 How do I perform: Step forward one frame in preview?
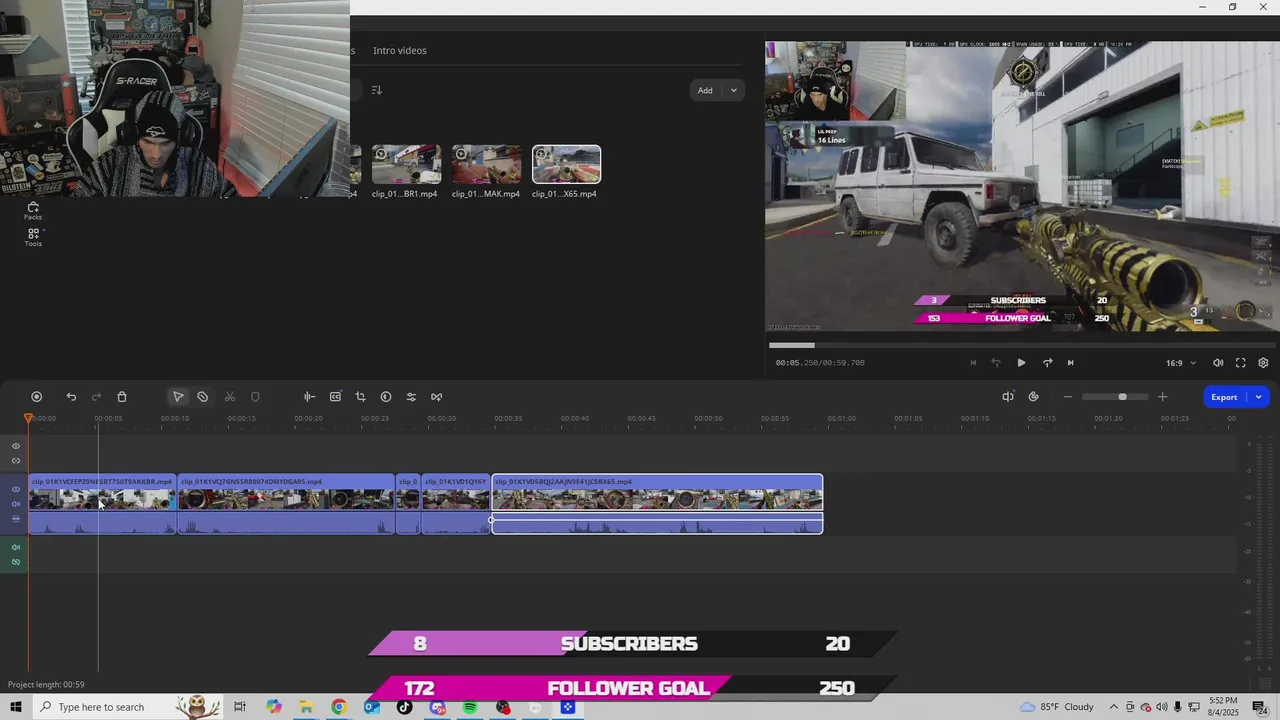pos(1047,363)
